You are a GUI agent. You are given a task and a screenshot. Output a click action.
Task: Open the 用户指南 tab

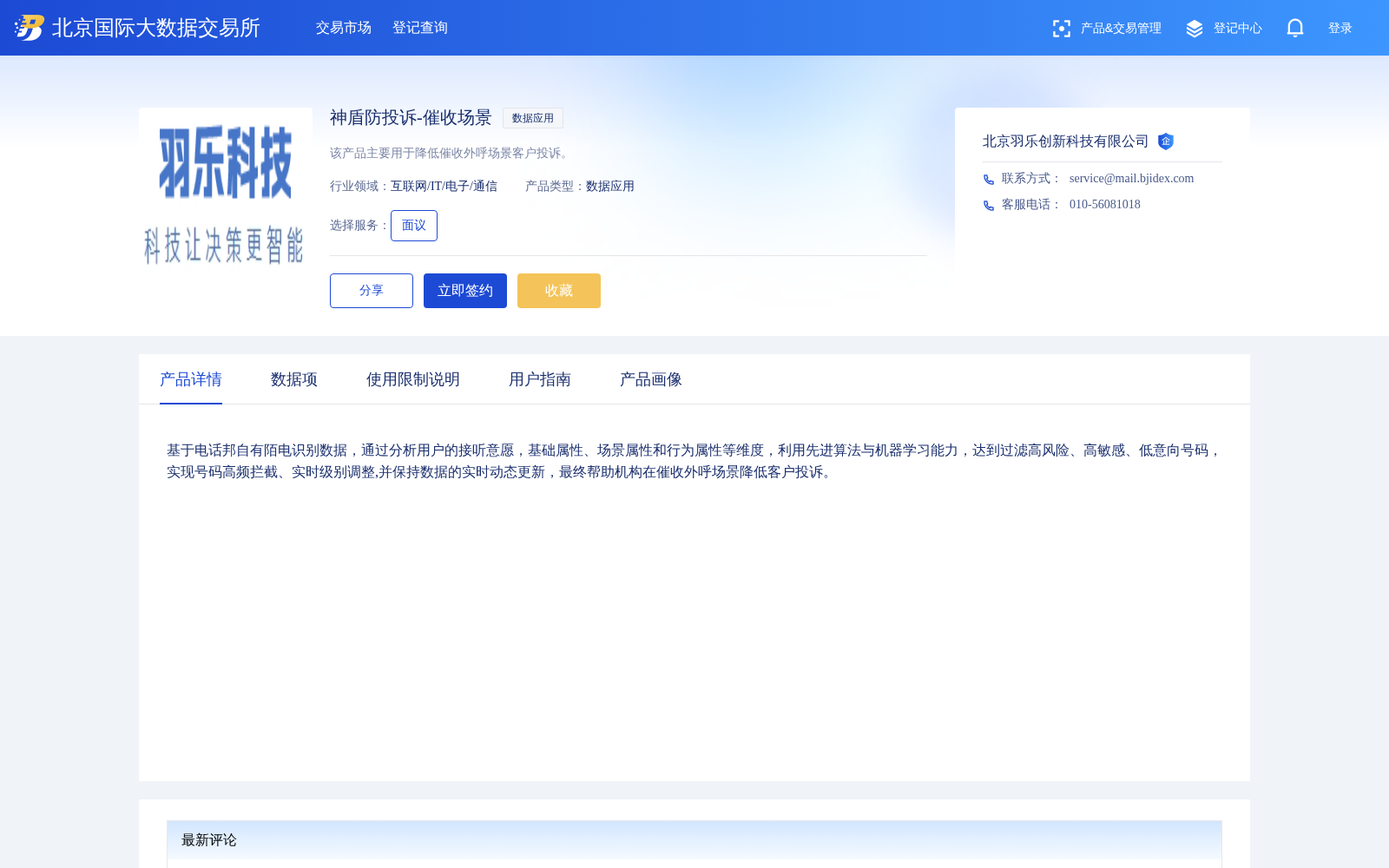[540, 379]
